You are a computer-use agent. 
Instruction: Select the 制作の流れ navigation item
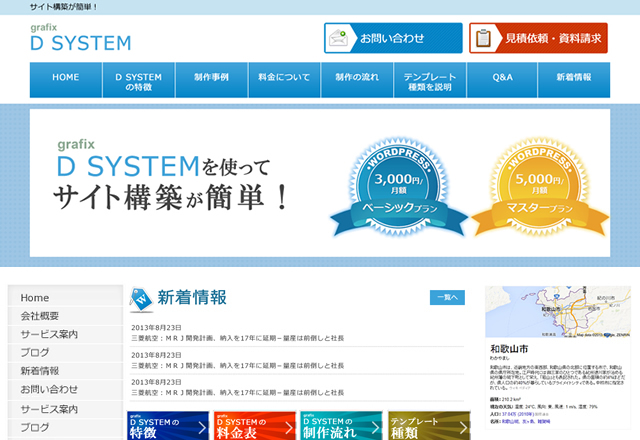click(x=357, y=80)
